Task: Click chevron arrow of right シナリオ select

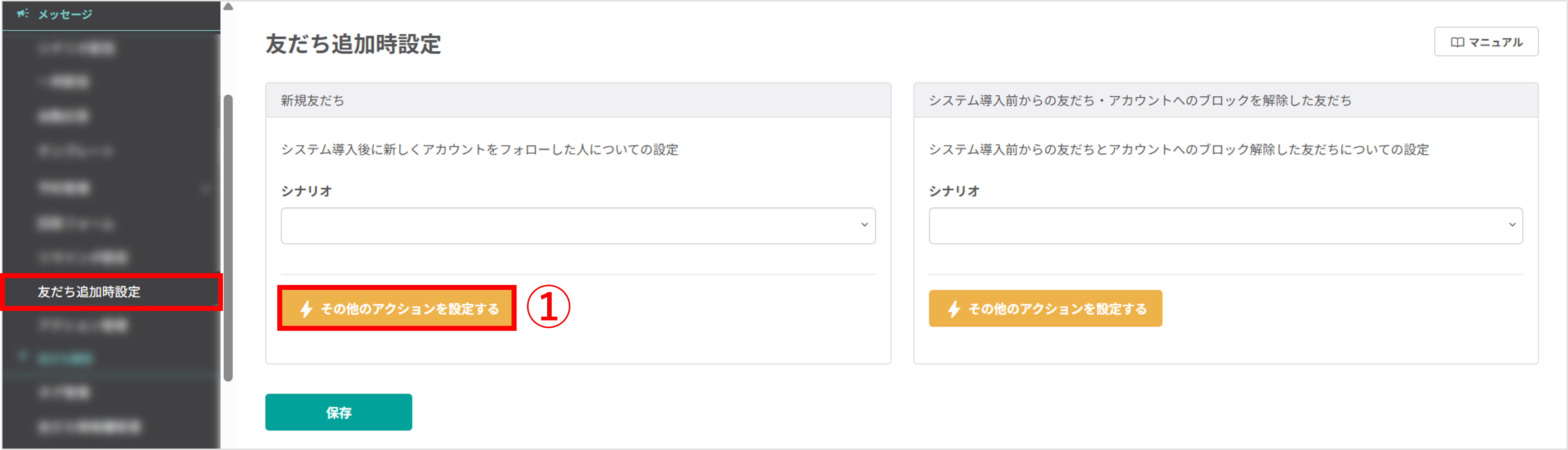Action: coord(1511,225)
